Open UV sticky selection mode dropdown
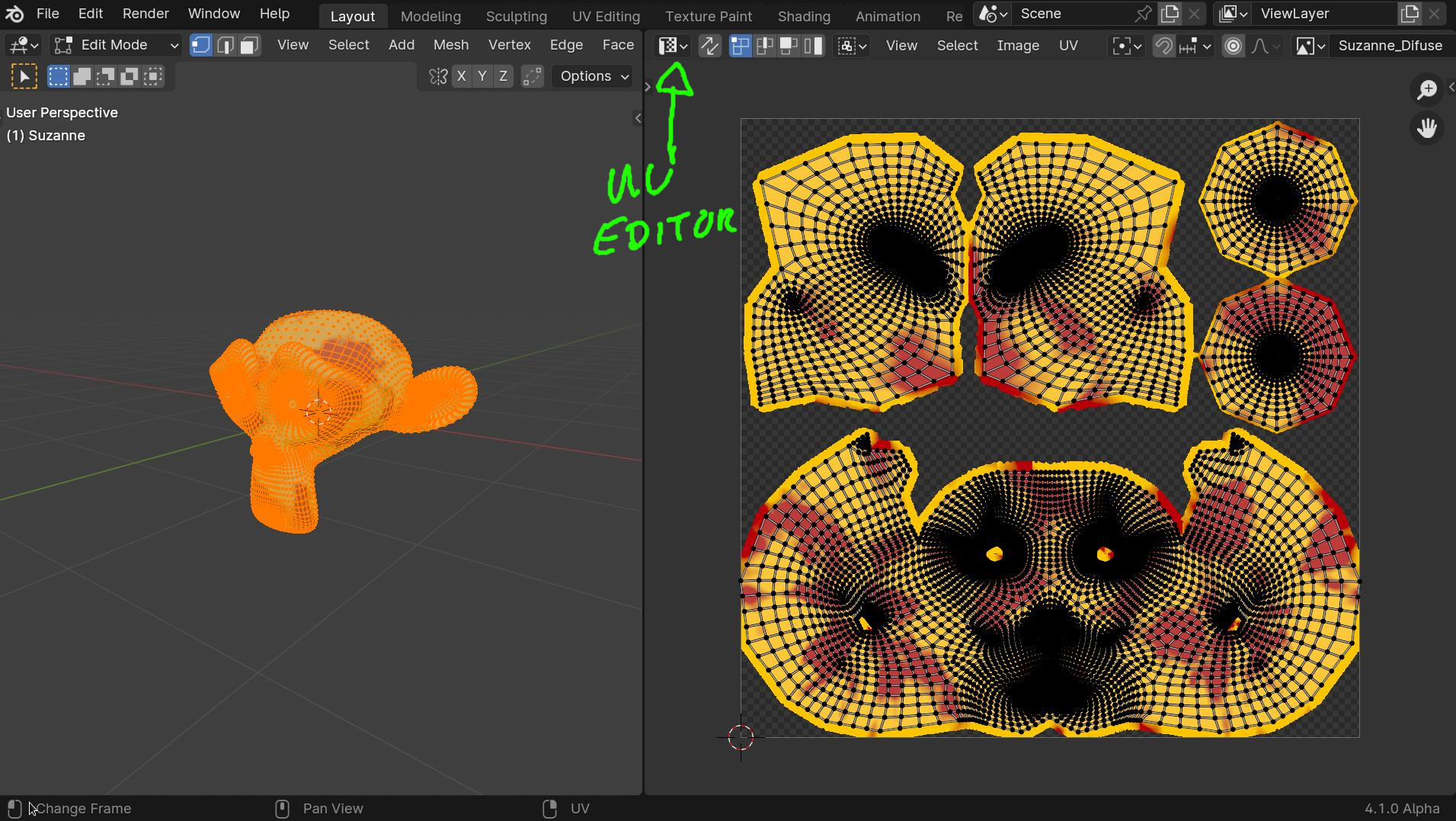Viewport: 1456px width, 821px height. click(x=852, y=46)
